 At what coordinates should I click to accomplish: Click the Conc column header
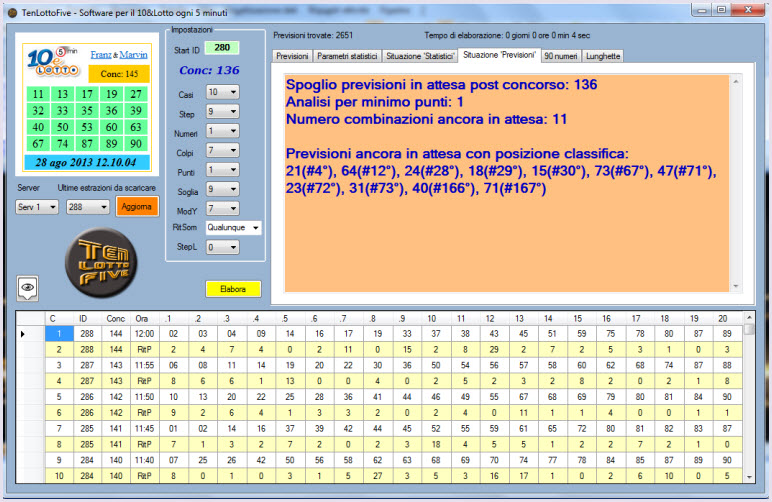point(116,318)
